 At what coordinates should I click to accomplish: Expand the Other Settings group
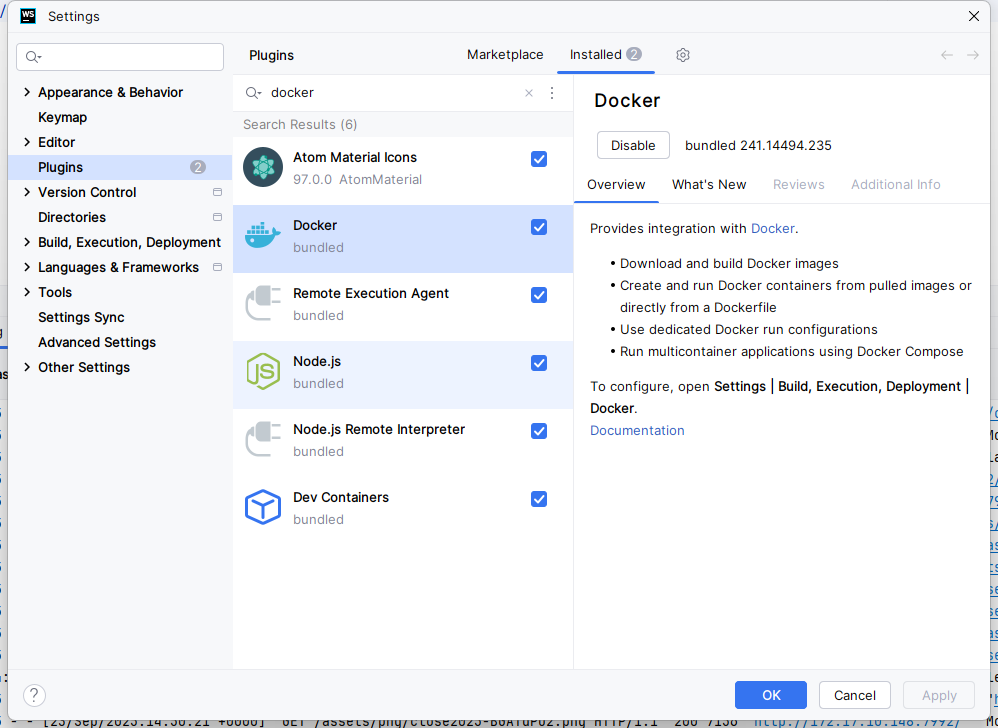pyautogui.click(x=27, y=367)
